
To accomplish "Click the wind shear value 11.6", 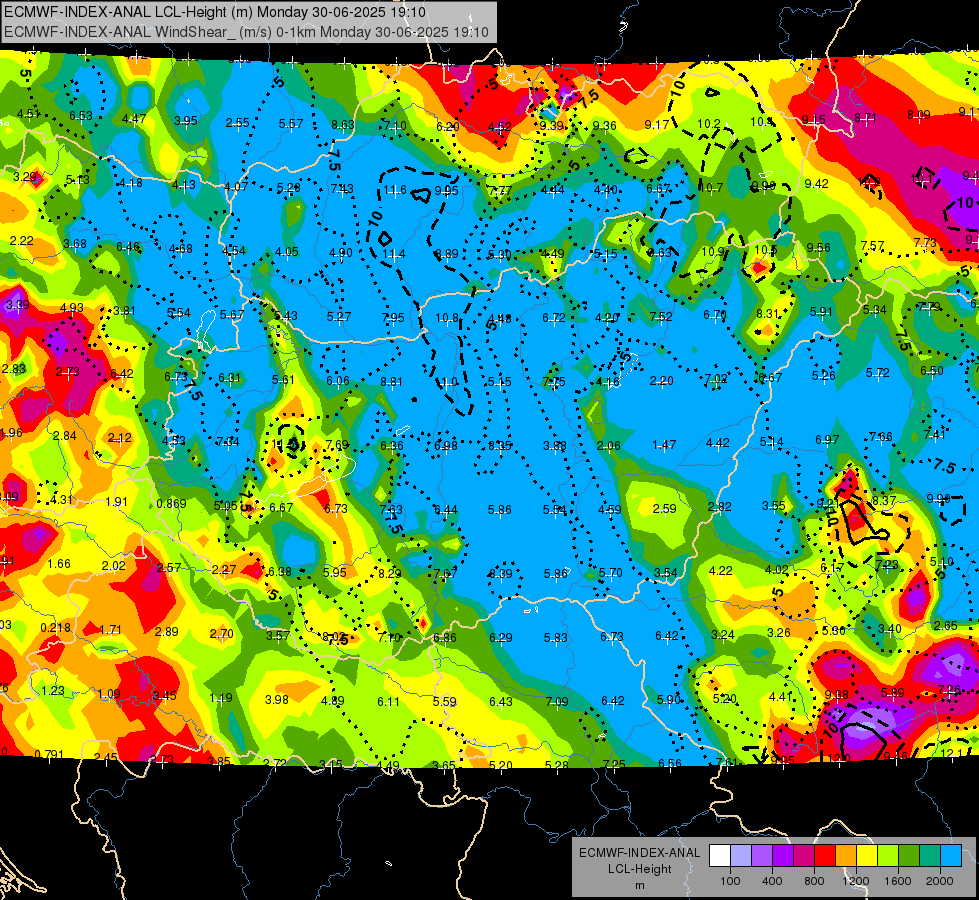I will [x=395, y=190].
